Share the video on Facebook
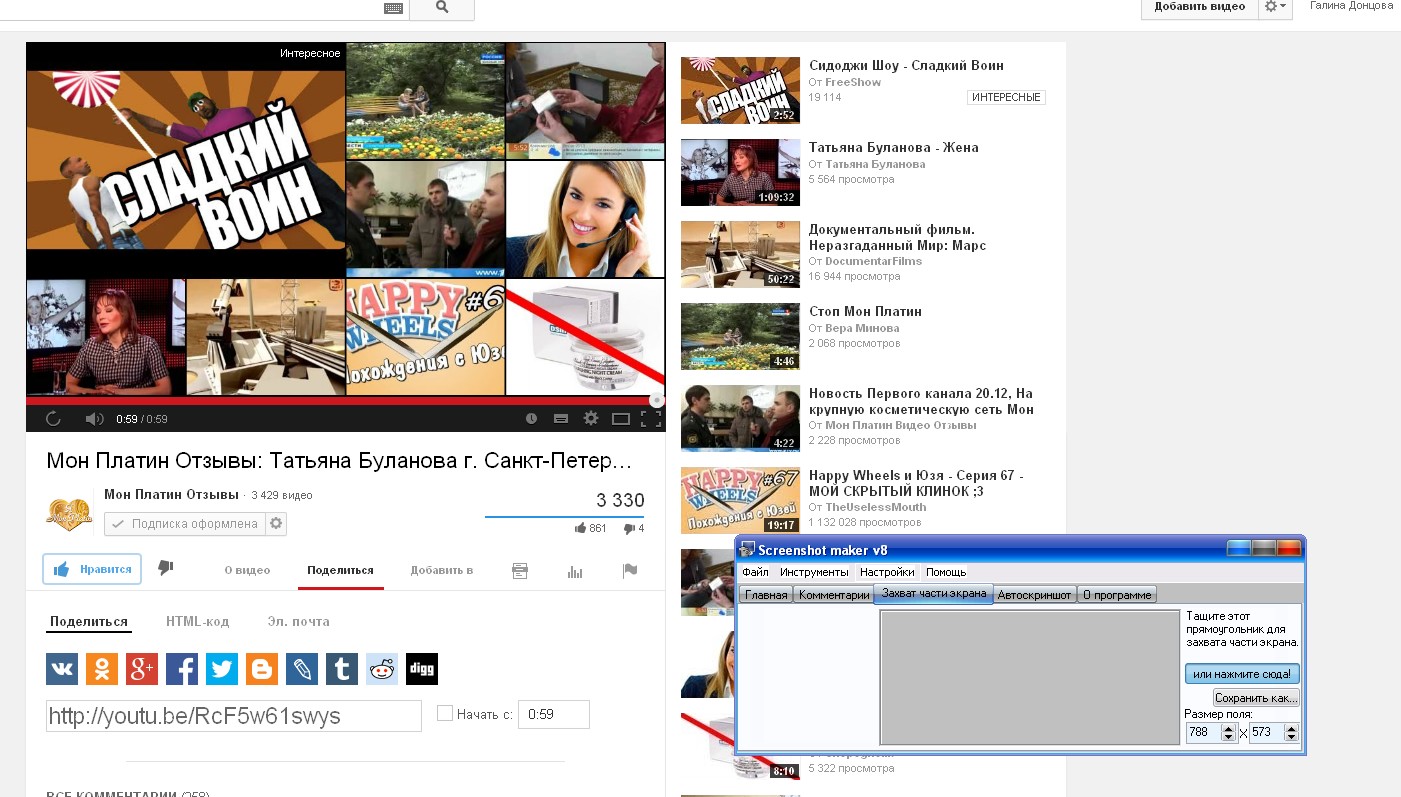The width and height of the screenshot is (1401, 797). (x=182, y=669)
